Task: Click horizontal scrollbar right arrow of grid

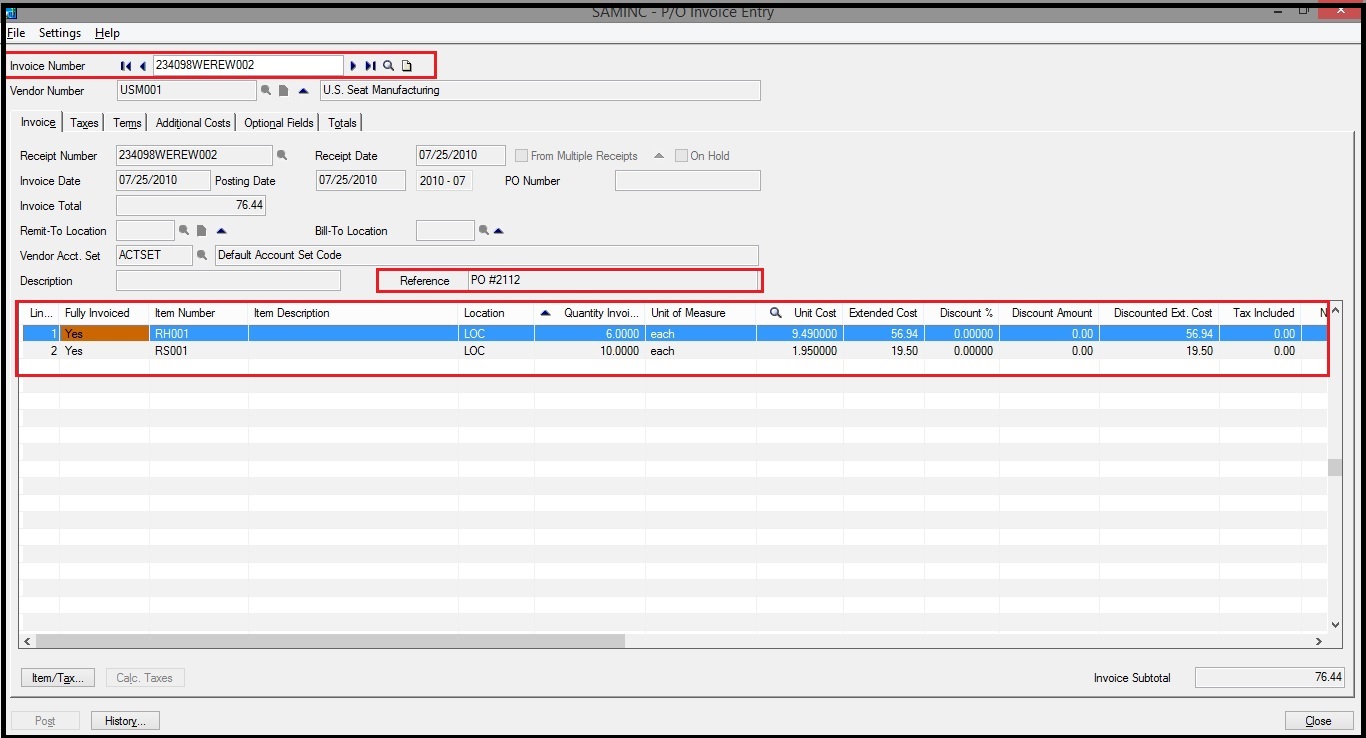Action: [1319, 641]
